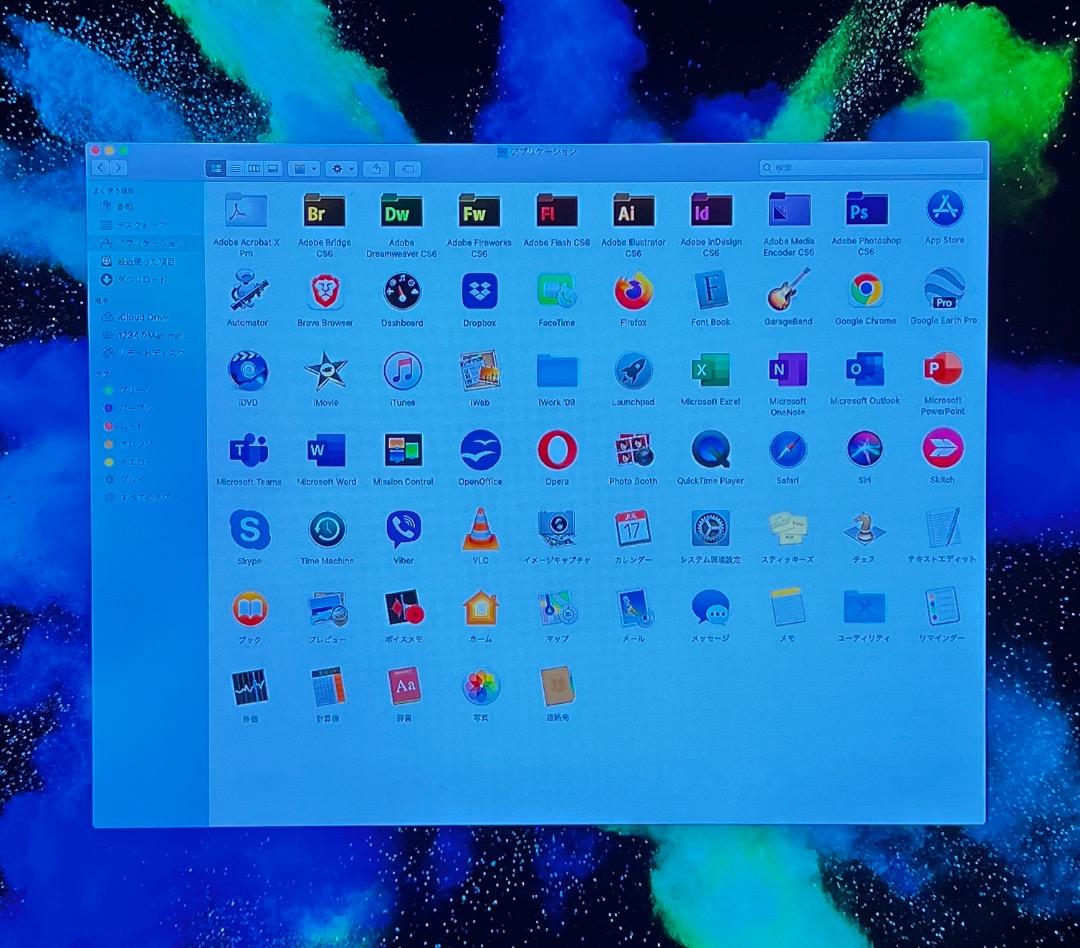The width and height of the screenshot is (1080, 948).
Task: Open the iWork '09 folder
Action: pos(557,371)
